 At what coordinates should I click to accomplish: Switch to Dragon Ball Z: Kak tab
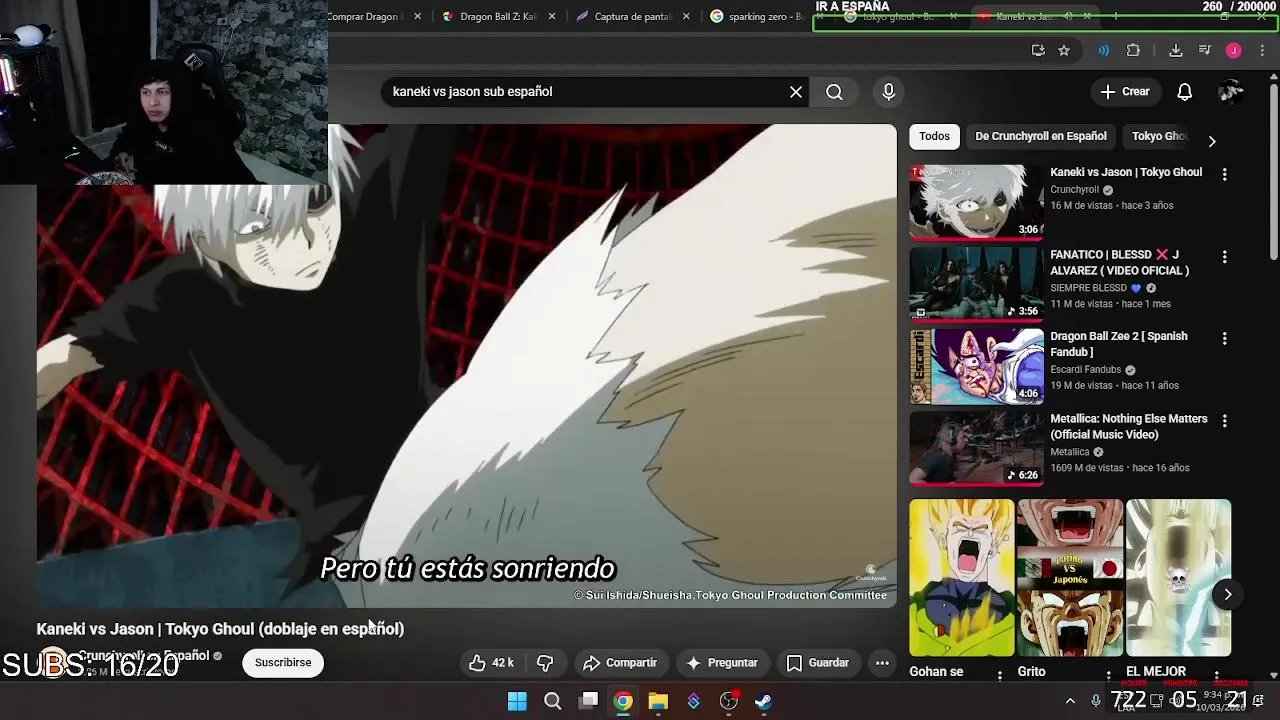coord(498,17)
